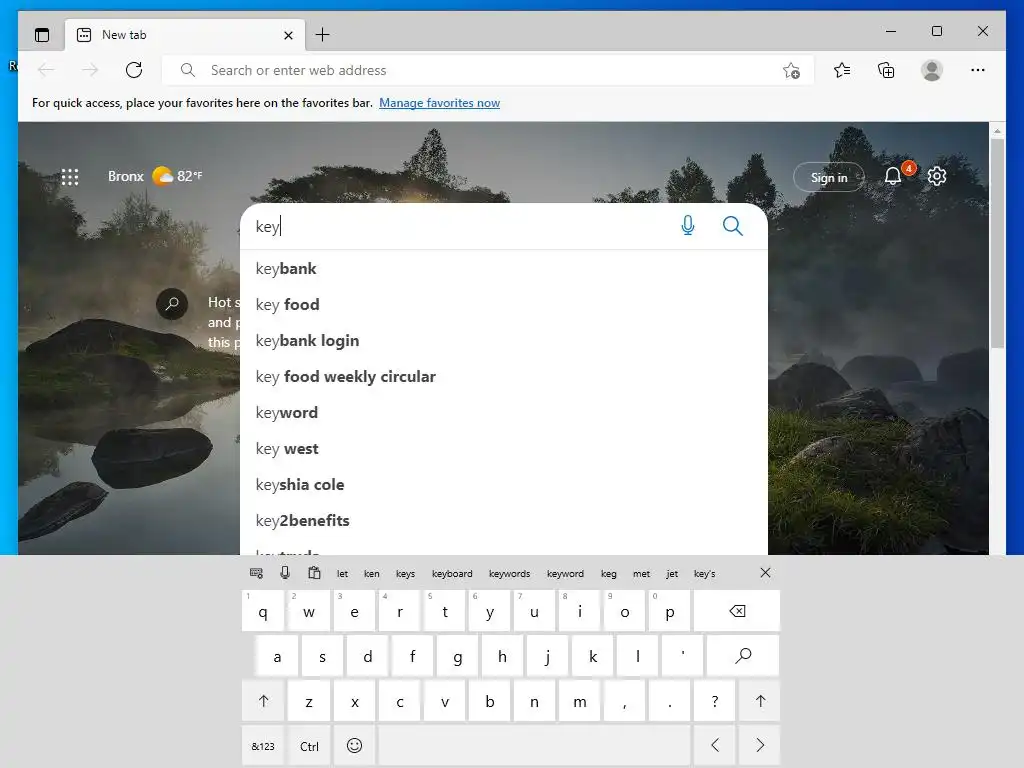Start voice search with microphone icon
1024x768 pixels.
[688, 226]
